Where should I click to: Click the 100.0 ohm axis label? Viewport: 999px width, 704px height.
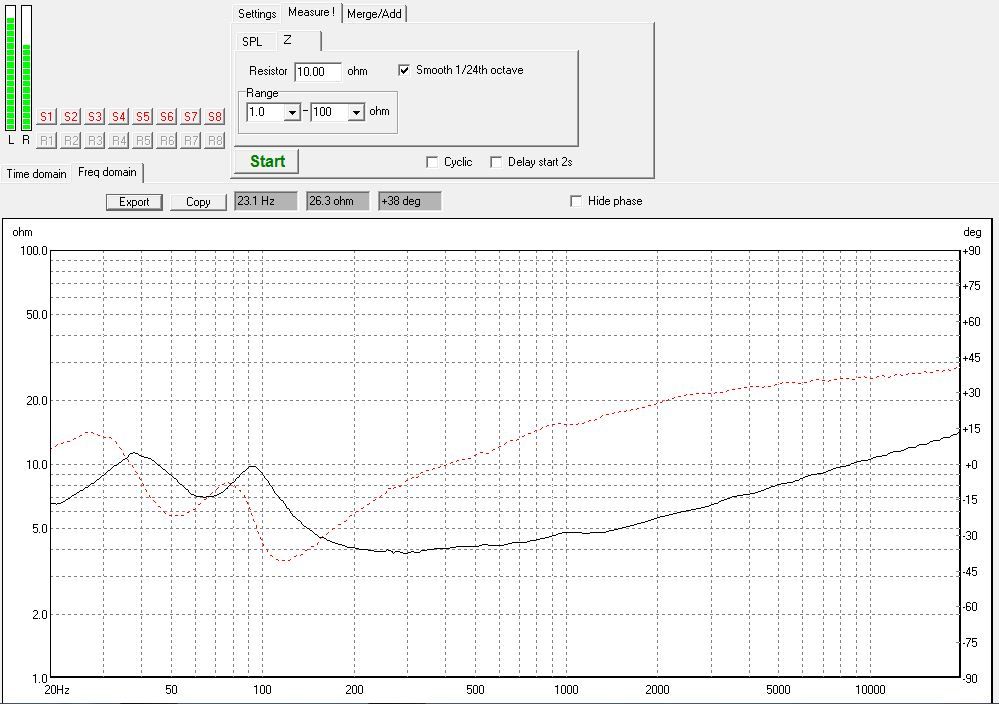(x=34, y=251)
